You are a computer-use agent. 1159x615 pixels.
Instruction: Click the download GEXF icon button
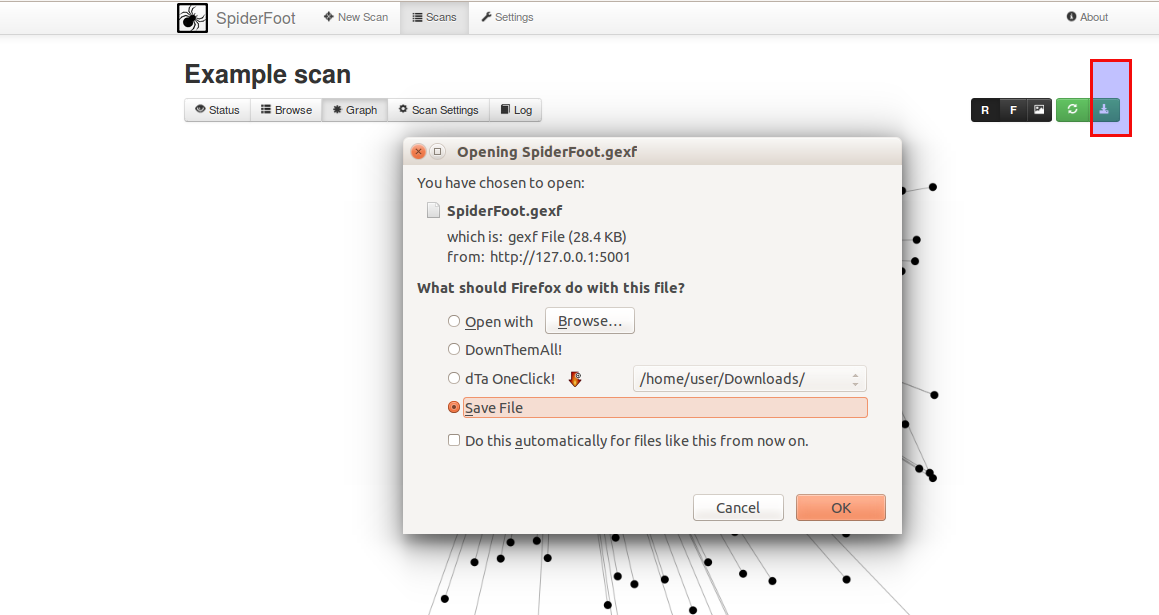click(x=1104, y=110)
